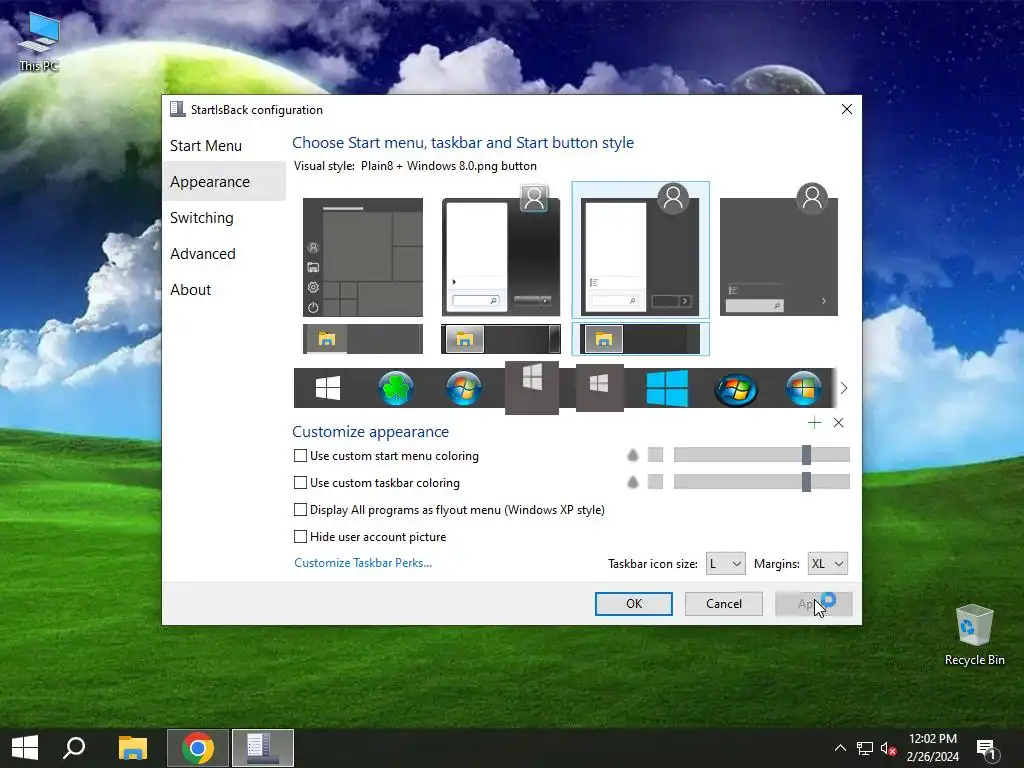This screenshot has width=1024, height=768.
Task: Select Plain8 start menu style thumbnail
Action: [640, 249]
